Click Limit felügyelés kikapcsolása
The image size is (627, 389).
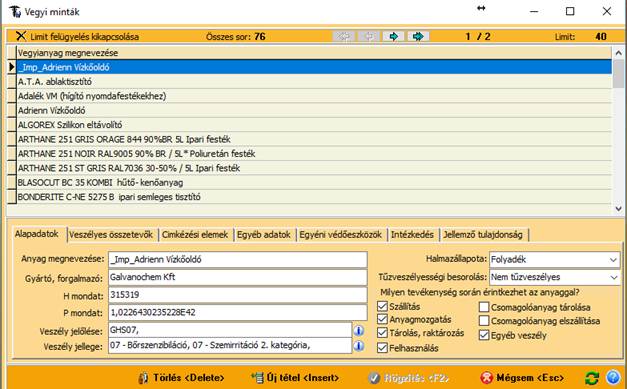coord(85,37)
